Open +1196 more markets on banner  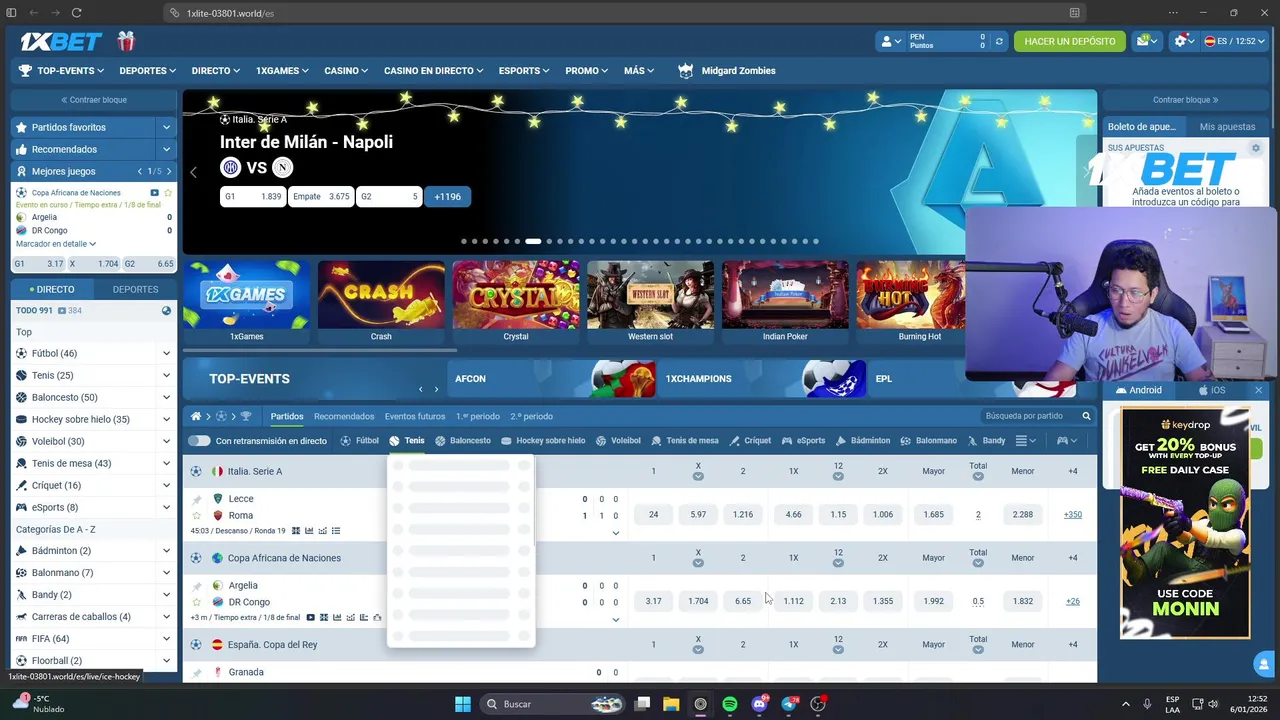tap(447, 197)
